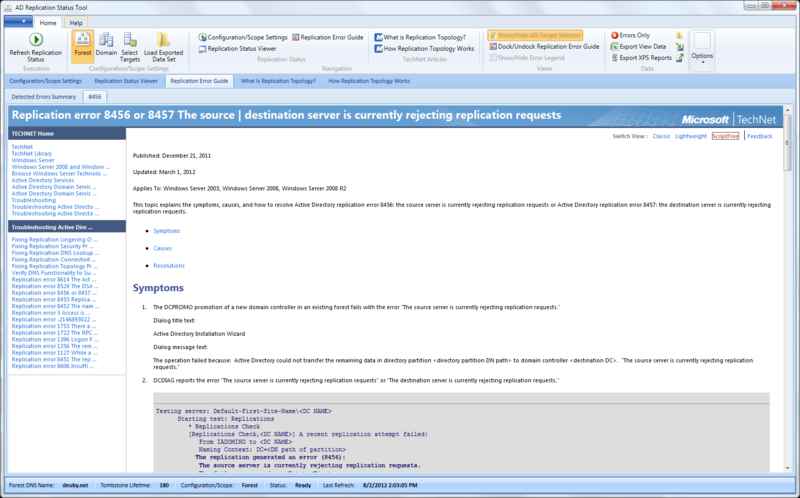Open Replication error 1127 sidebar link

click(54, 353)
